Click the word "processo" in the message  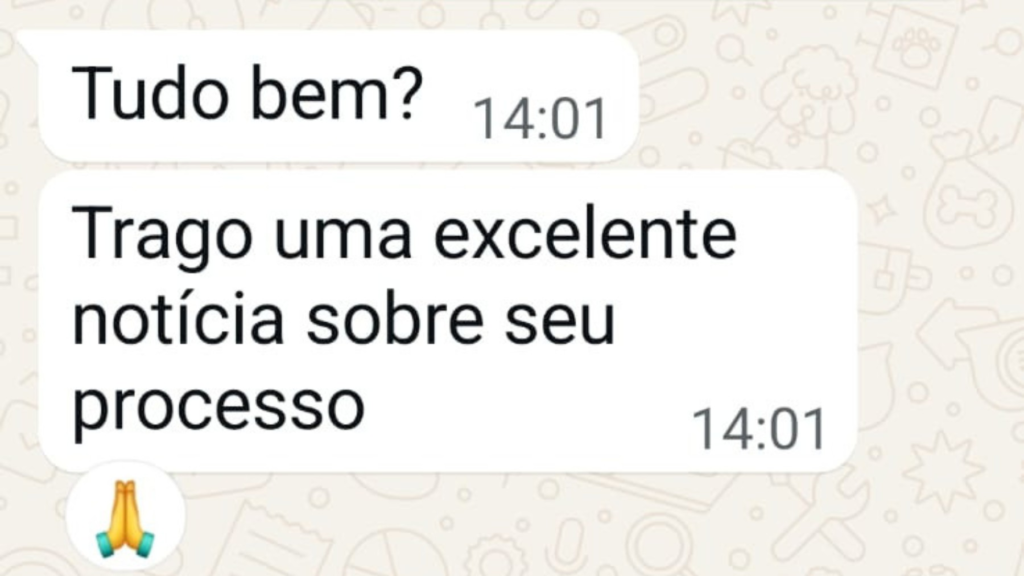click(218, 405)
